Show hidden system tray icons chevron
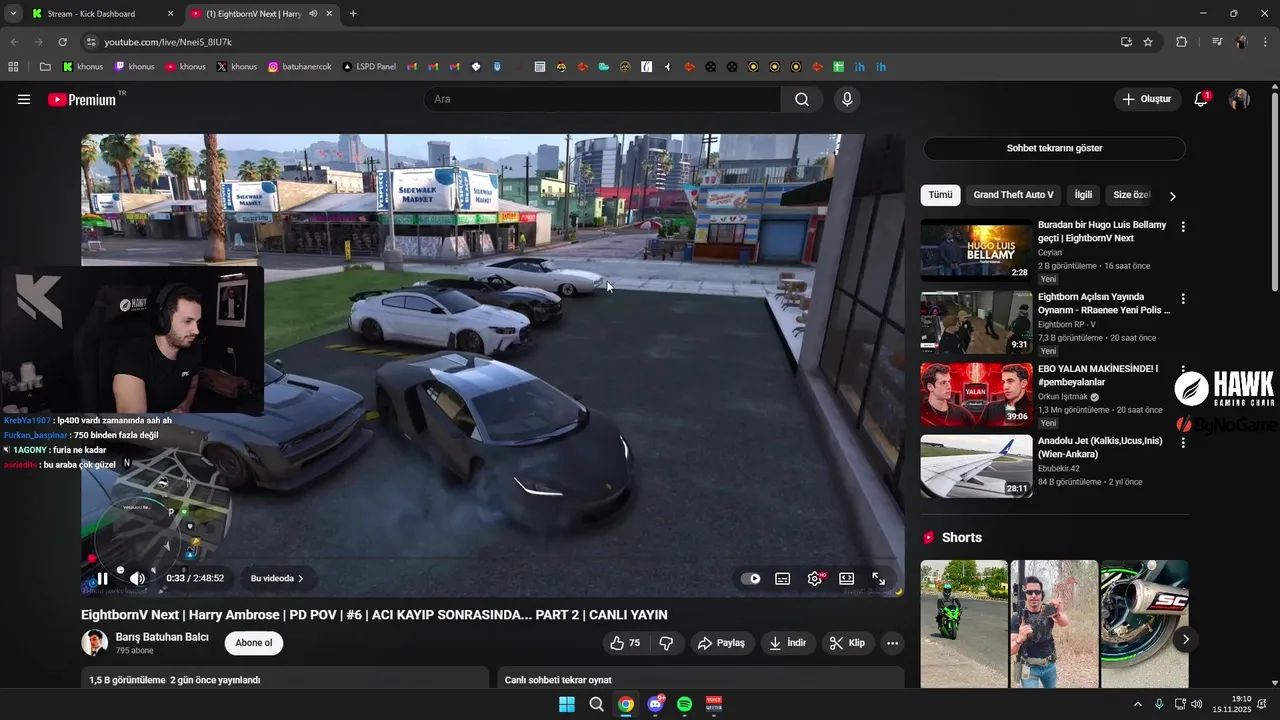 click(x=1137, y=704)
